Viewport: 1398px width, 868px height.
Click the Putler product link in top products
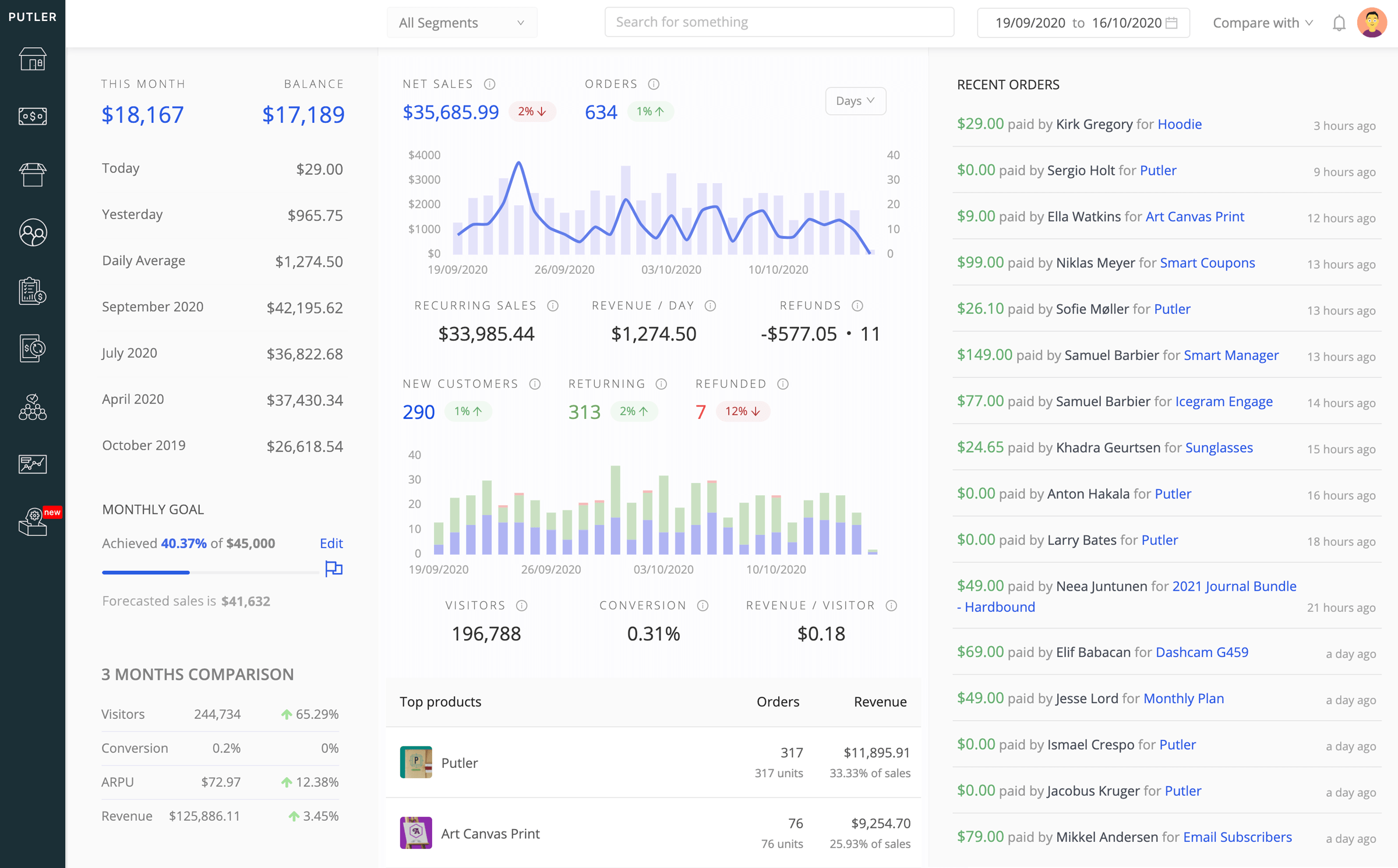tap(459, 761)
